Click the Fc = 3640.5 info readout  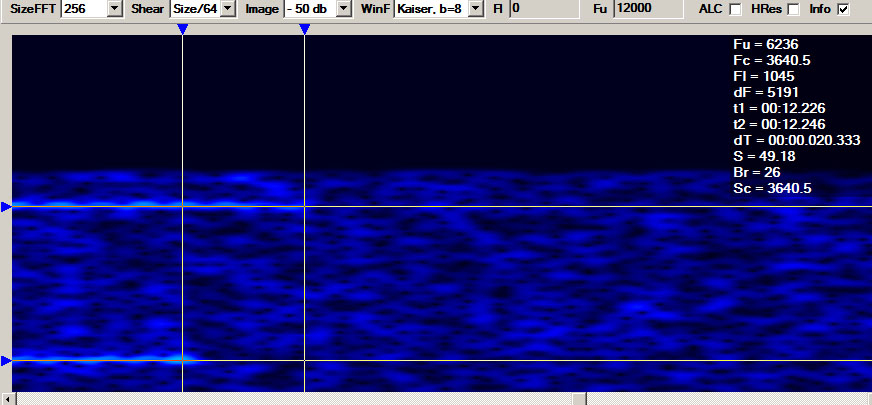pyautogui.click(x=772, y=61)
